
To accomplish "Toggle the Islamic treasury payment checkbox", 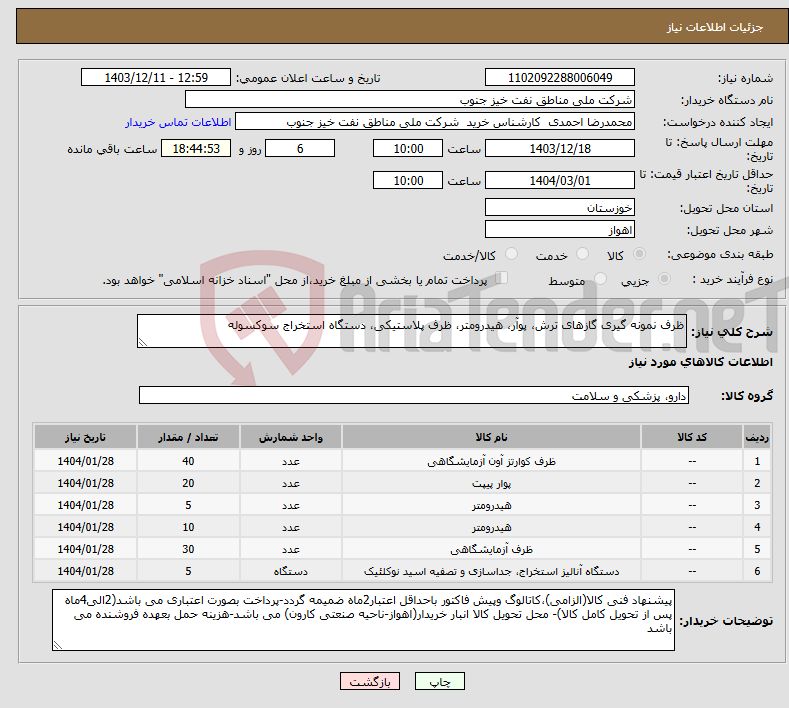I will pyautogui.click(x=502, y=278).
